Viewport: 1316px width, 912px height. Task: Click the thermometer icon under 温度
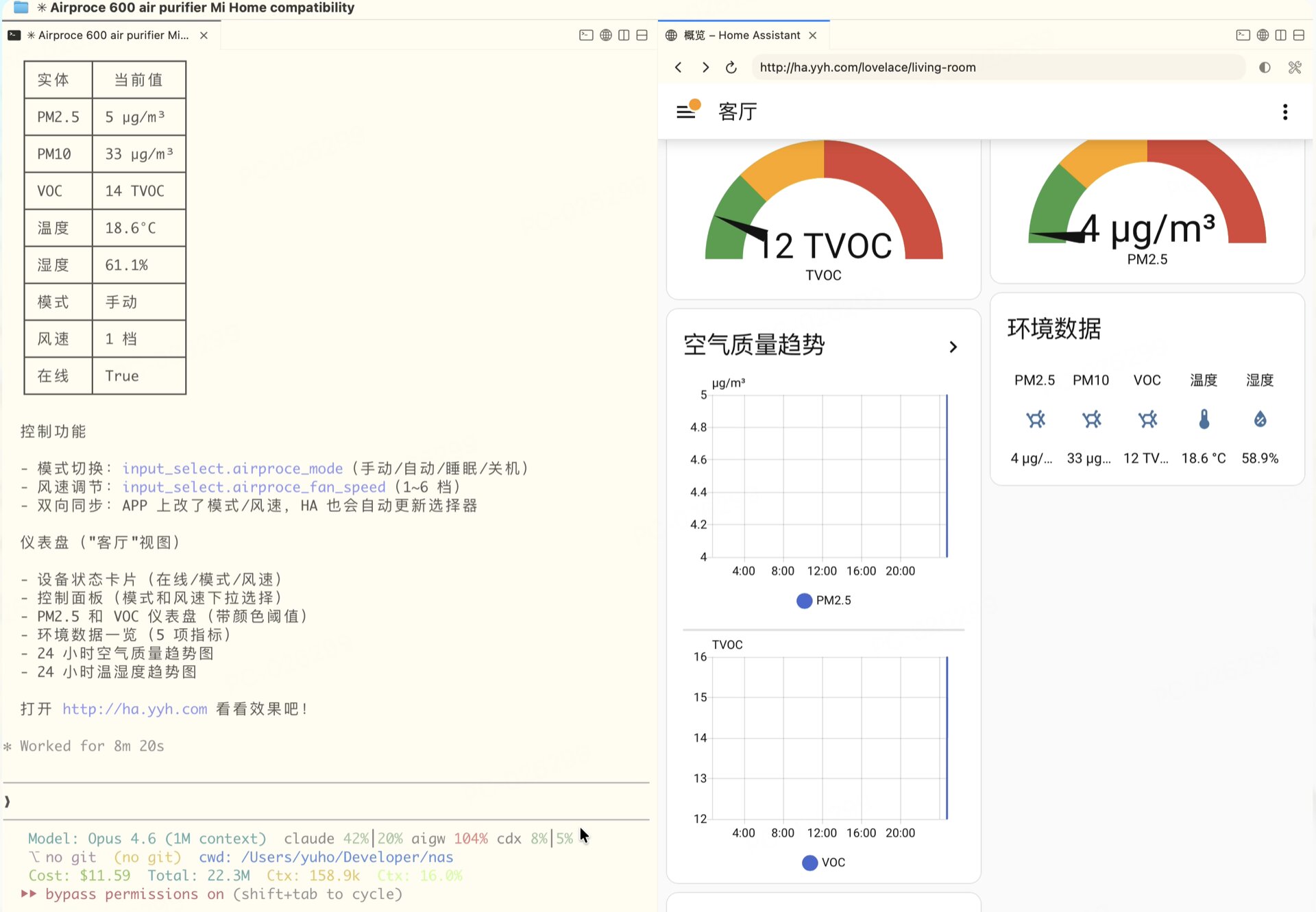pos(1204,419)
